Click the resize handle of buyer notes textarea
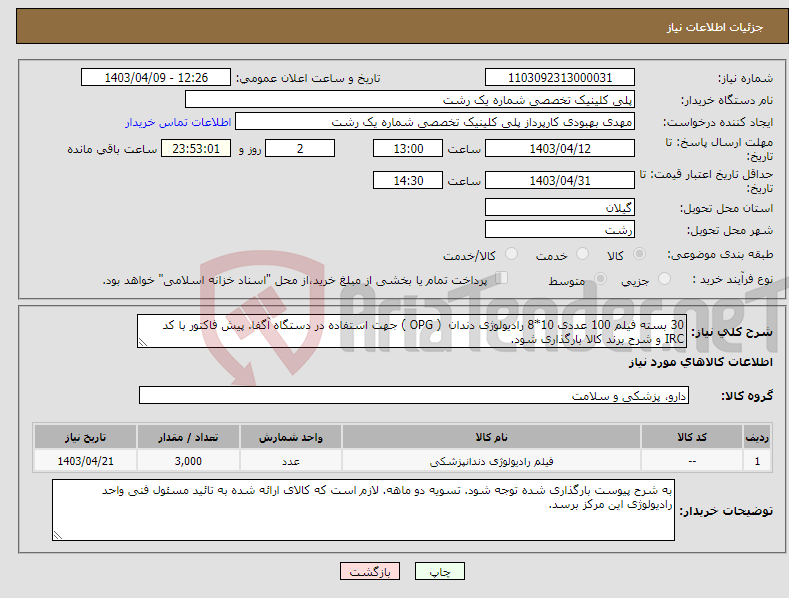This screenshot has height=598, width=789. point(58,535)
